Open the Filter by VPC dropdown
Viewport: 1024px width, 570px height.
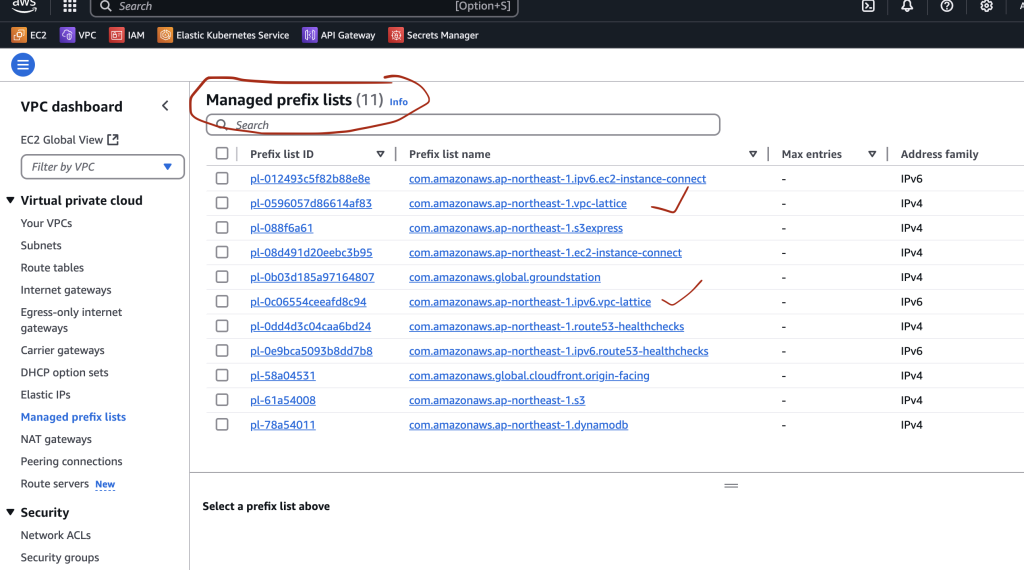103,167
